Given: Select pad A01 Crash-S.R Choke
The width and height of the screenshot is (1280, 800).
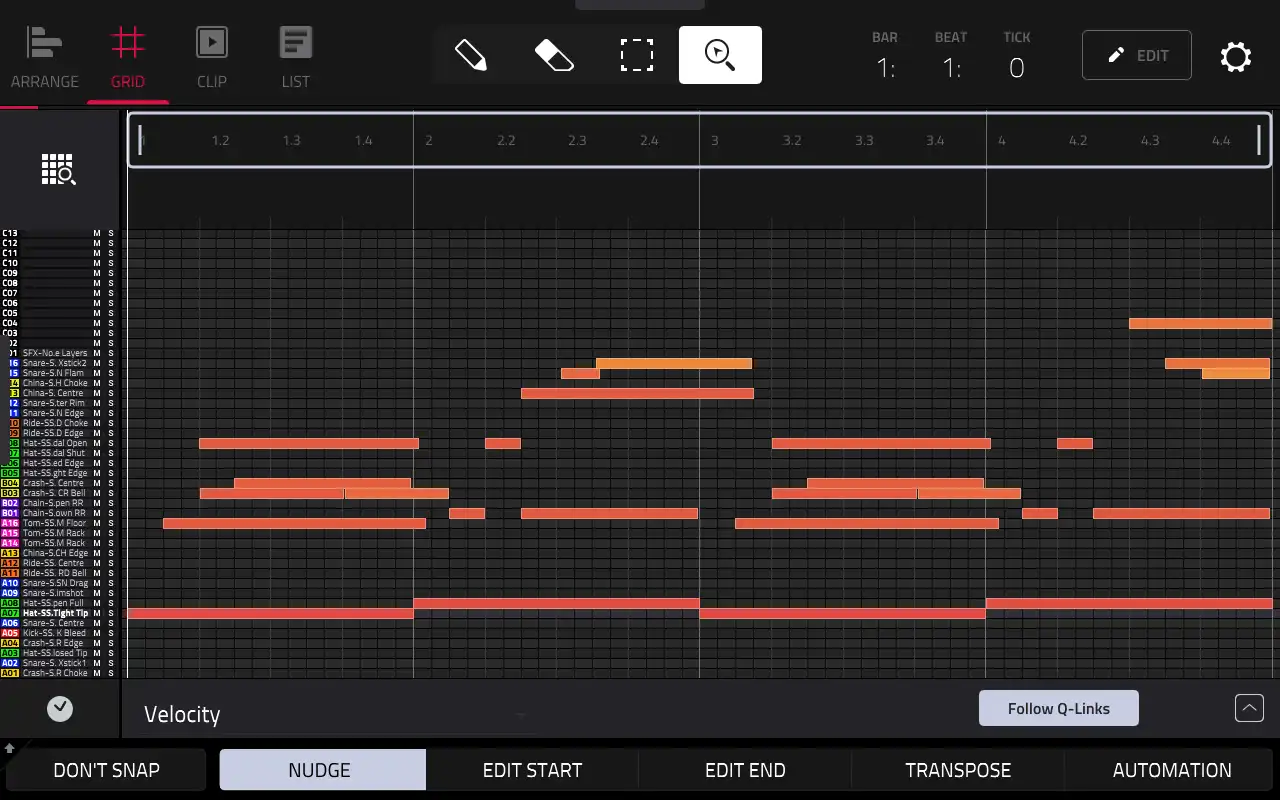Looking at the screenshot, I should [45, 673].
